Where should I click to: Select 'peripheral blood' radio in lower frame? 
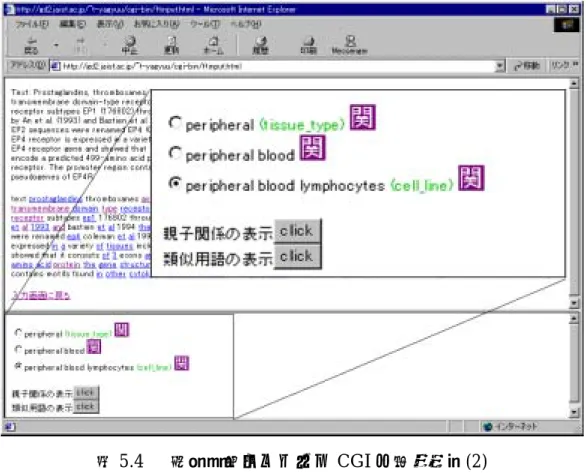[18, 349]
